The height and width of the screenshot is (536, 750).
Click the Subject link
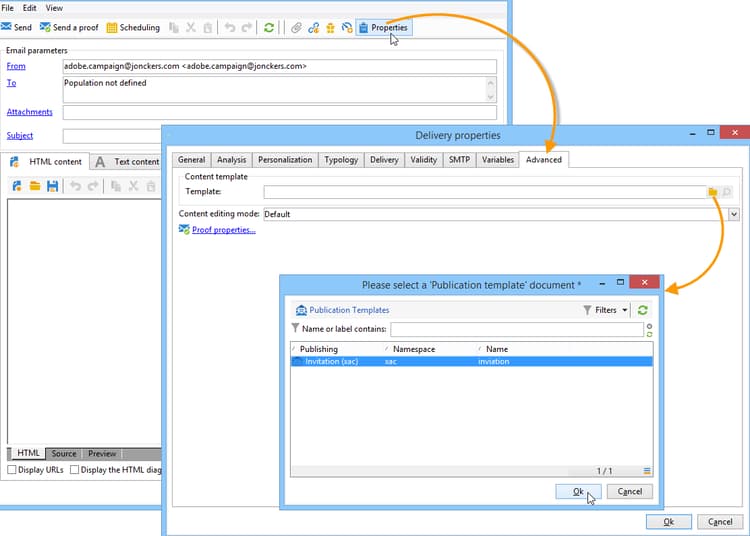20,135
